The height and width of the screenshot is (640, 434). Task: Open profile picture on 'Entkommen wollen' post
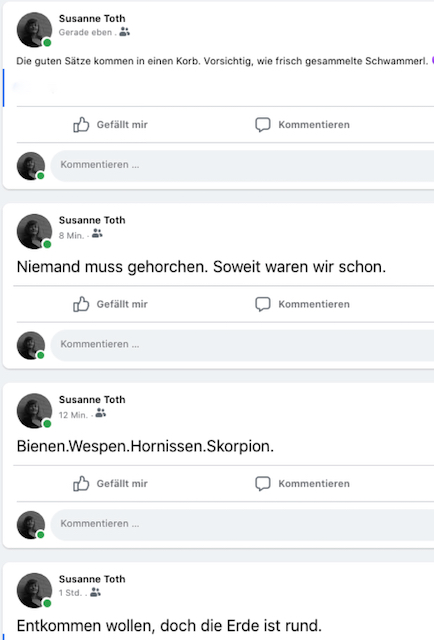click(x=34, y=590)
